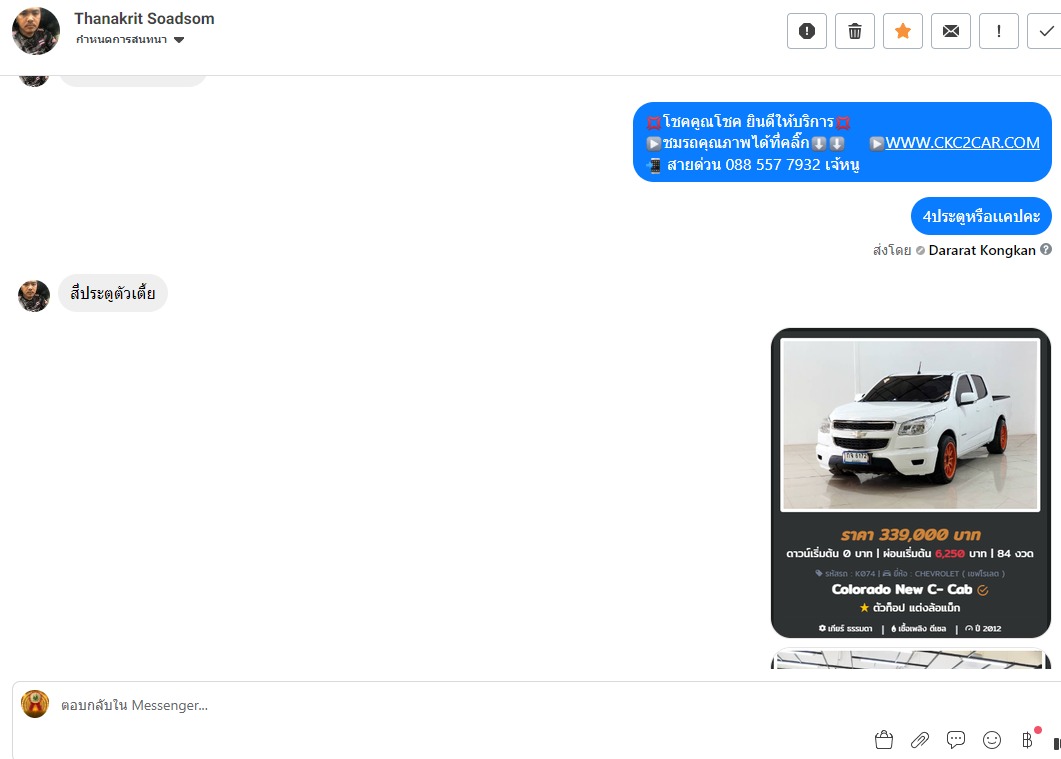Open the white Chevrolet Colorado car photo
Screen dimensions: 1061x759
(x=910, y=425)
